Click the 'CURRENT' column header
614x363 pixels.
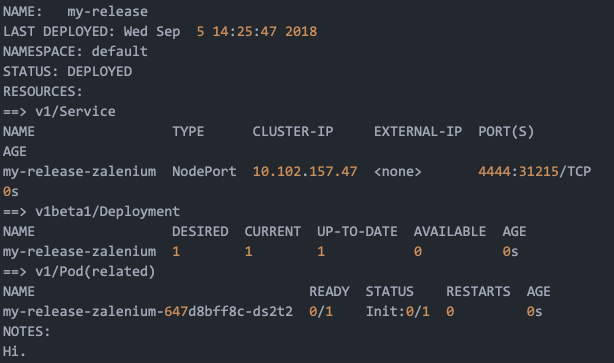pos(273,231)
